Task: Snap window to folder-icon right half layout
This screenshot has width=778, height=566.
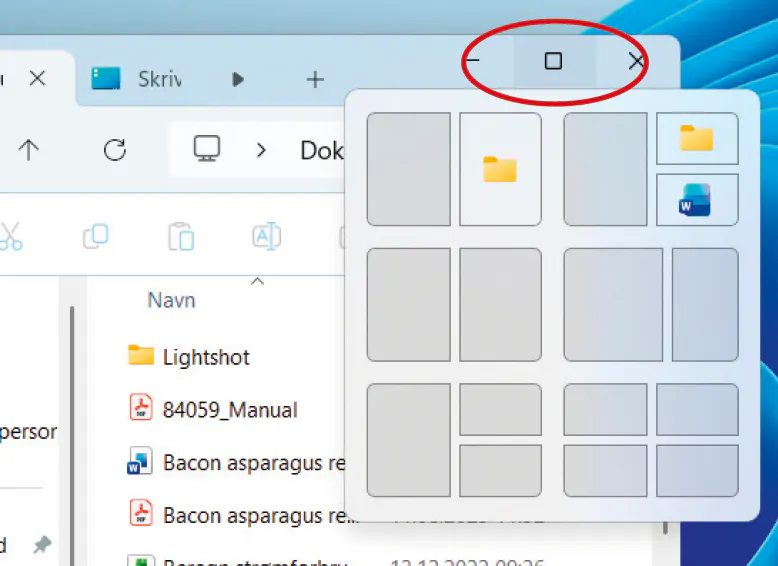Action: point(500,169)
